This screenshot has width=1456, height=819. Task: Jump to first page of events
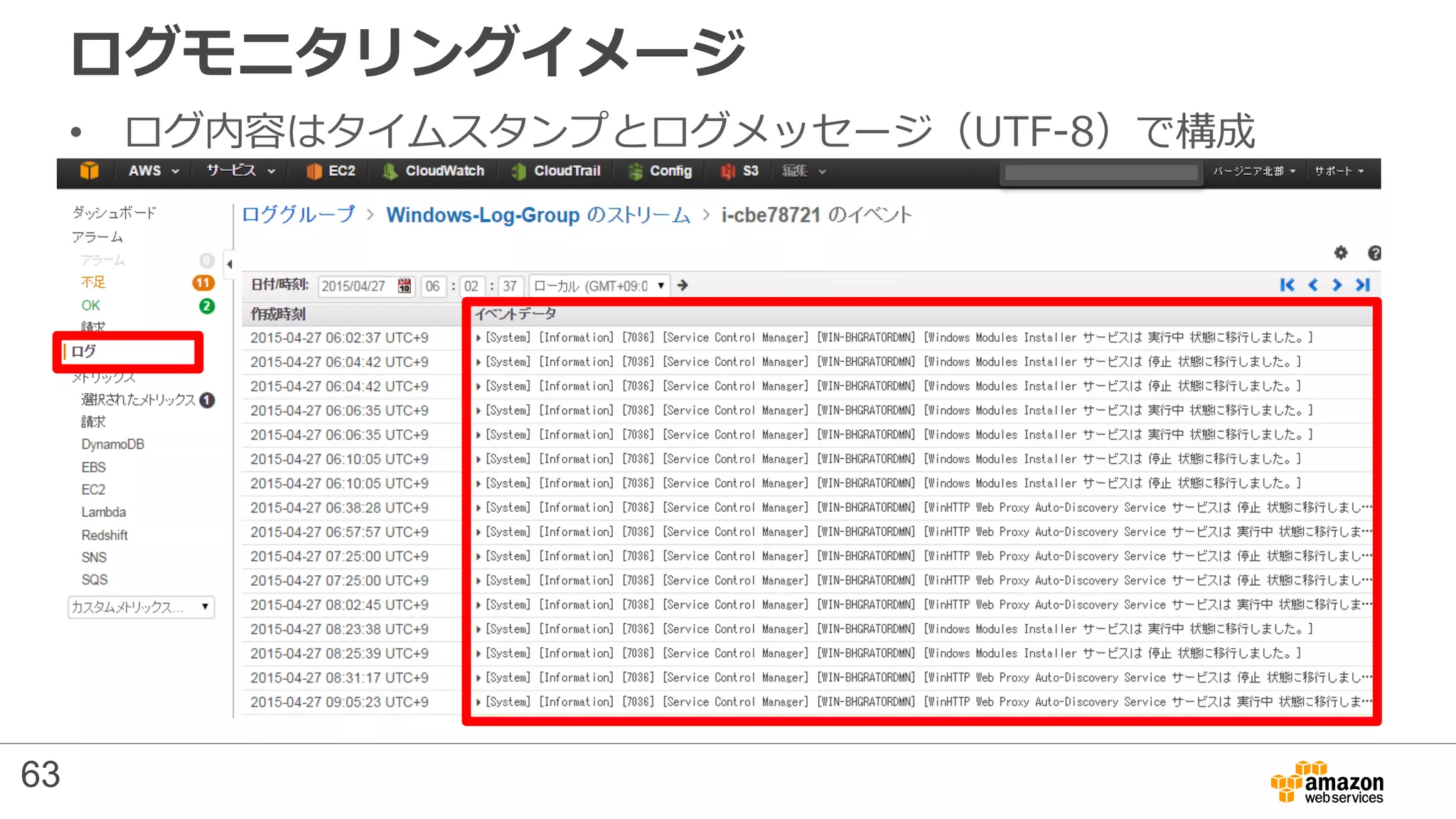(1287, 285)
